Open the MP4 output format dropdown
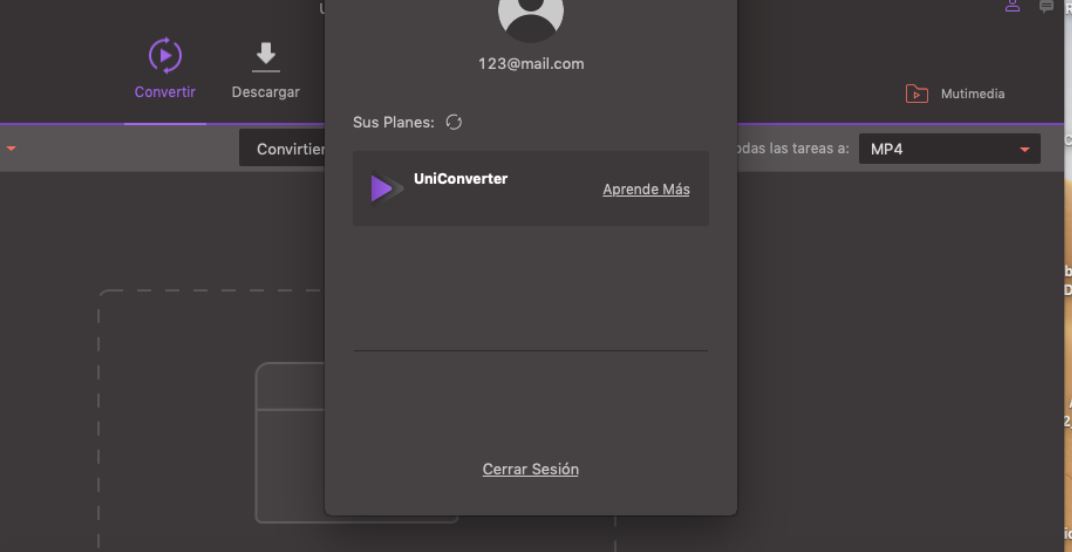1072x552 pixels. pos(950,148)
